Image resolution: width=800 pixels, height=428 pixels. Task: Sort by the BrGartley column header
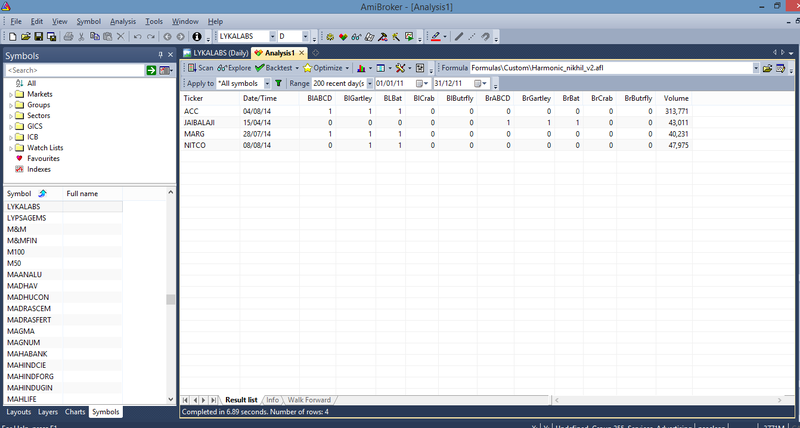534,98
